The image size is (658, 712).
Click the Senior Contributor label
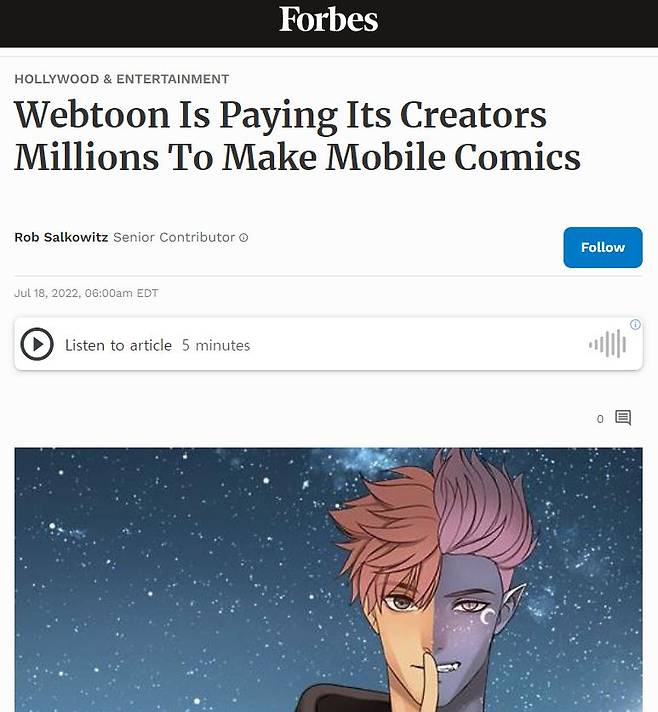(174, 237)
